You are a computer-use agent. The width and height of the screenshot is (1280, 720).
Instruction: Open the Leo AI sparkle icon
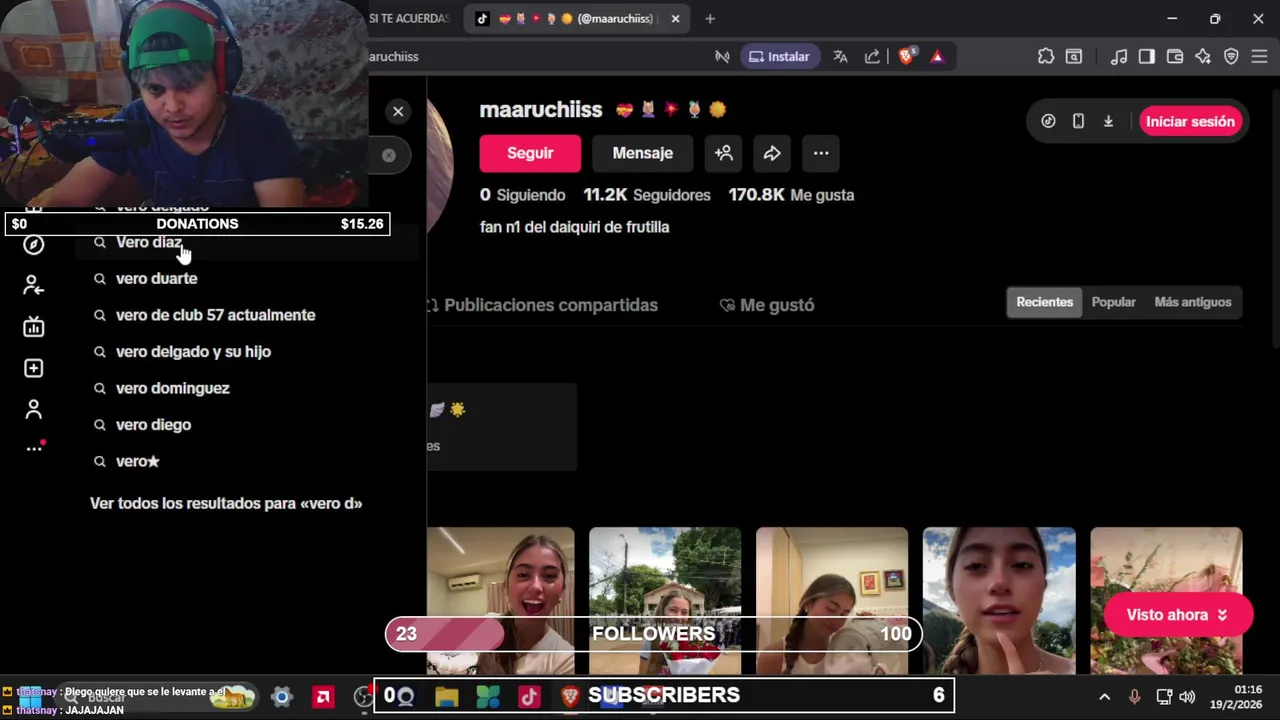(x=1203, y=56)
